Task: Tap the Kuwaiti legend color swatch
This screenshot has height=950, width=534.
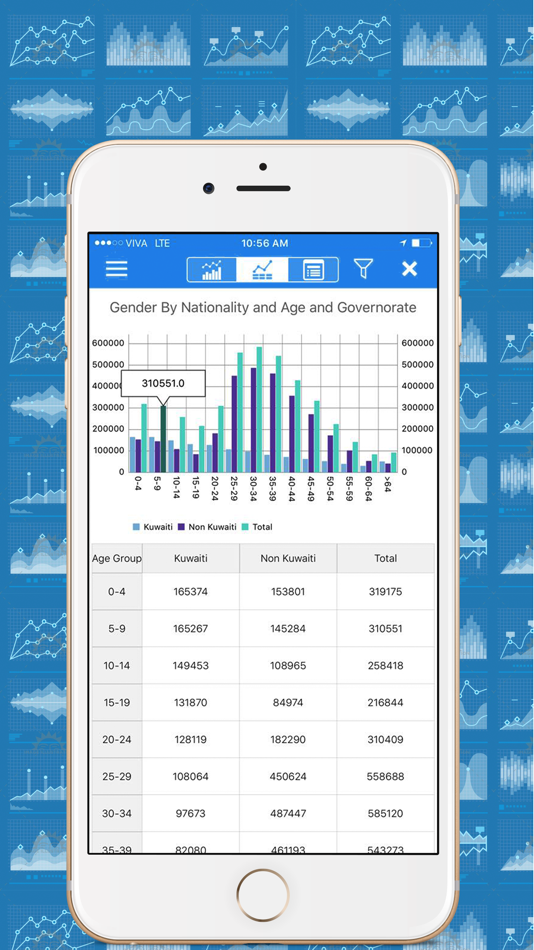Action: [x=136, y=527]
